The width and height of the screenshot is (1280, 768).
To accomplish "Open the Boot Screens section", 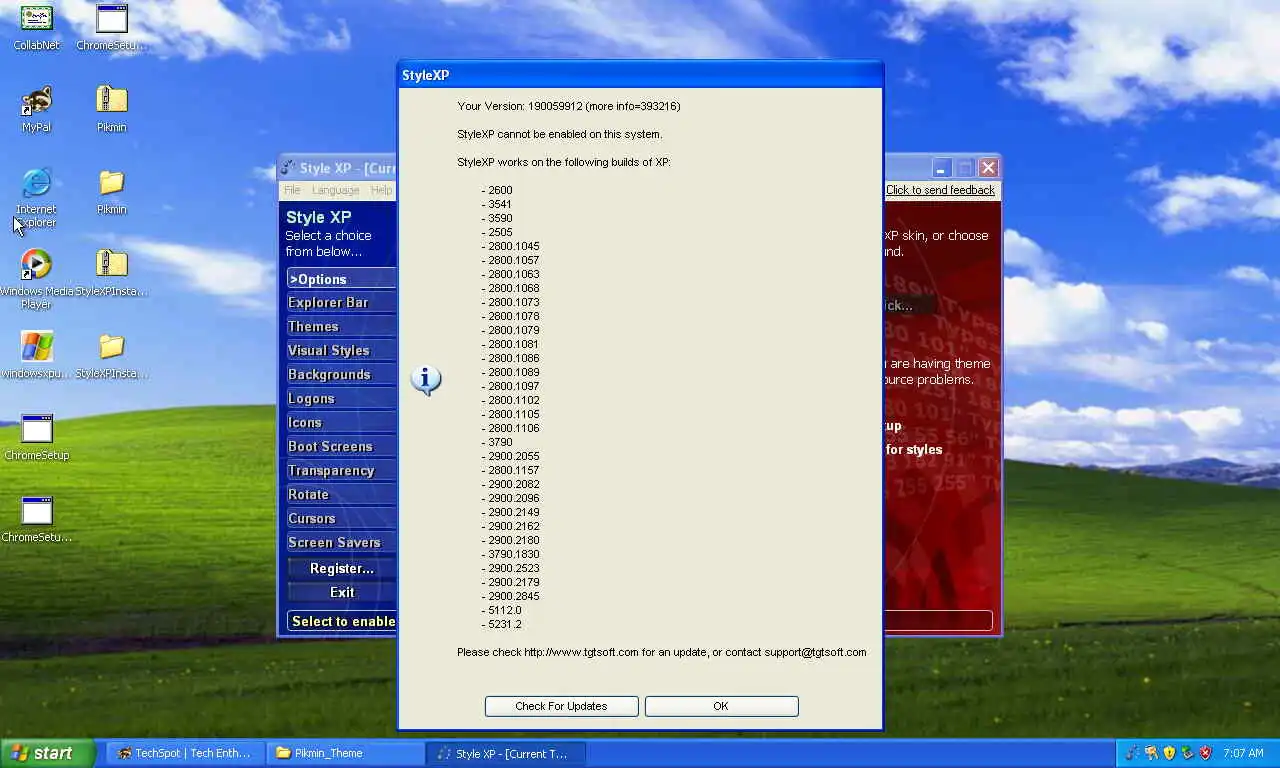I will coord(341,447).
